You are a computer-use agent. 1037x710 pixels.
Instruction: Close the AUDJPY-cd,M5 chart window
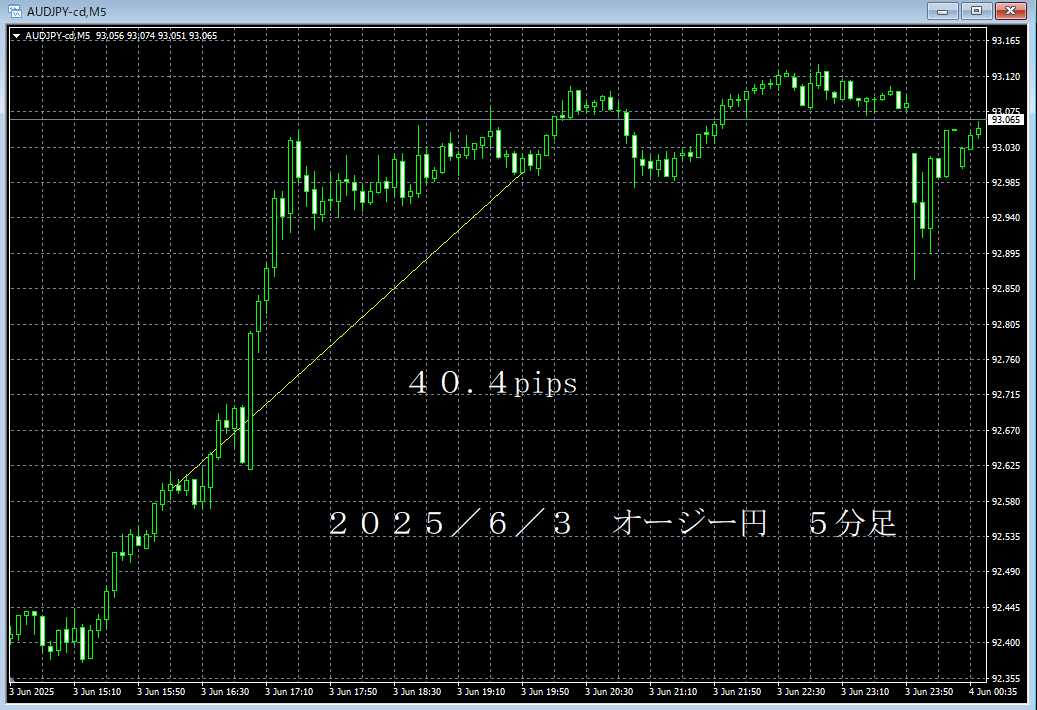point(1011,11)
